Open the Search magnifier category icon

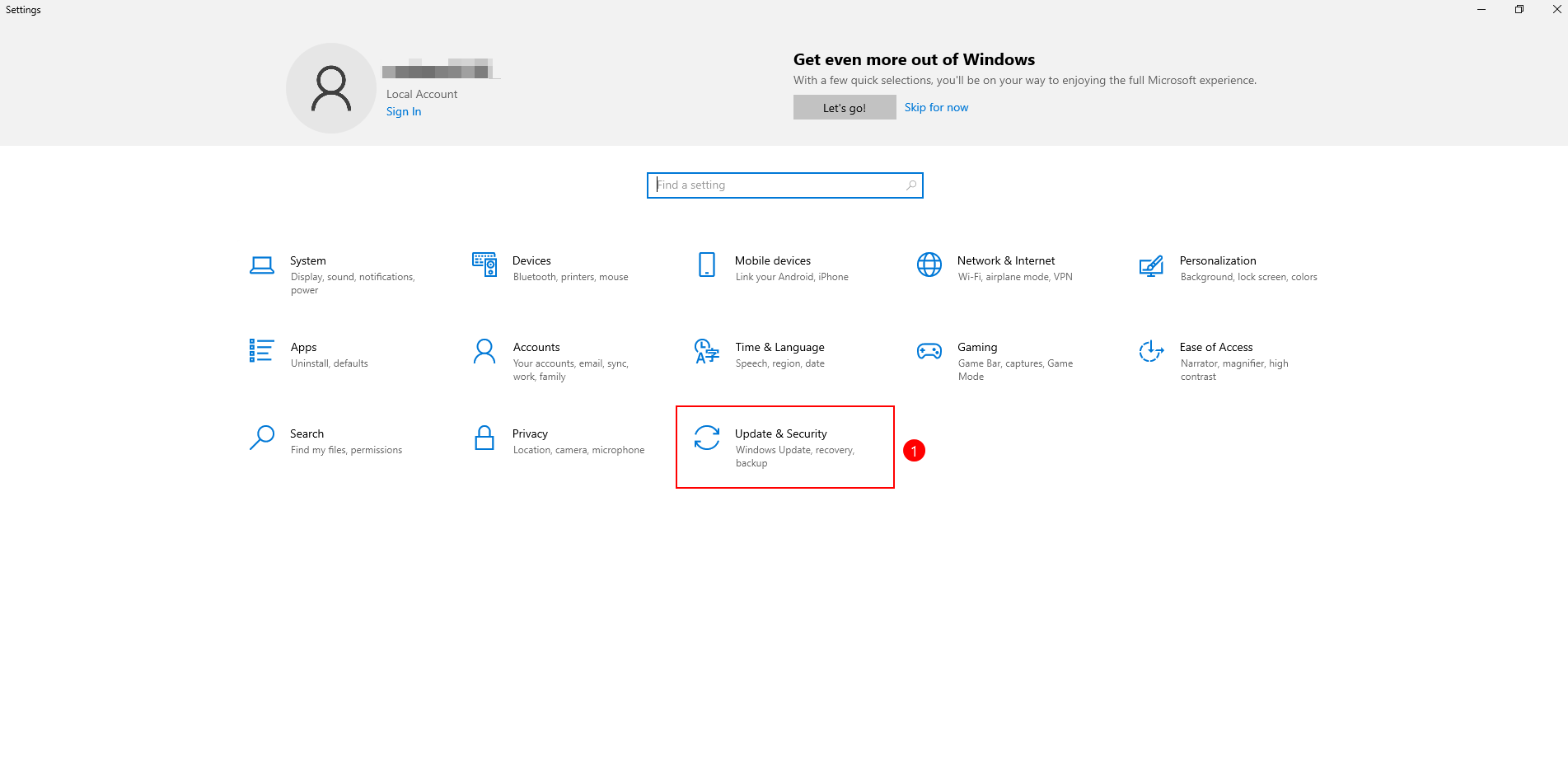coord(262,438)
